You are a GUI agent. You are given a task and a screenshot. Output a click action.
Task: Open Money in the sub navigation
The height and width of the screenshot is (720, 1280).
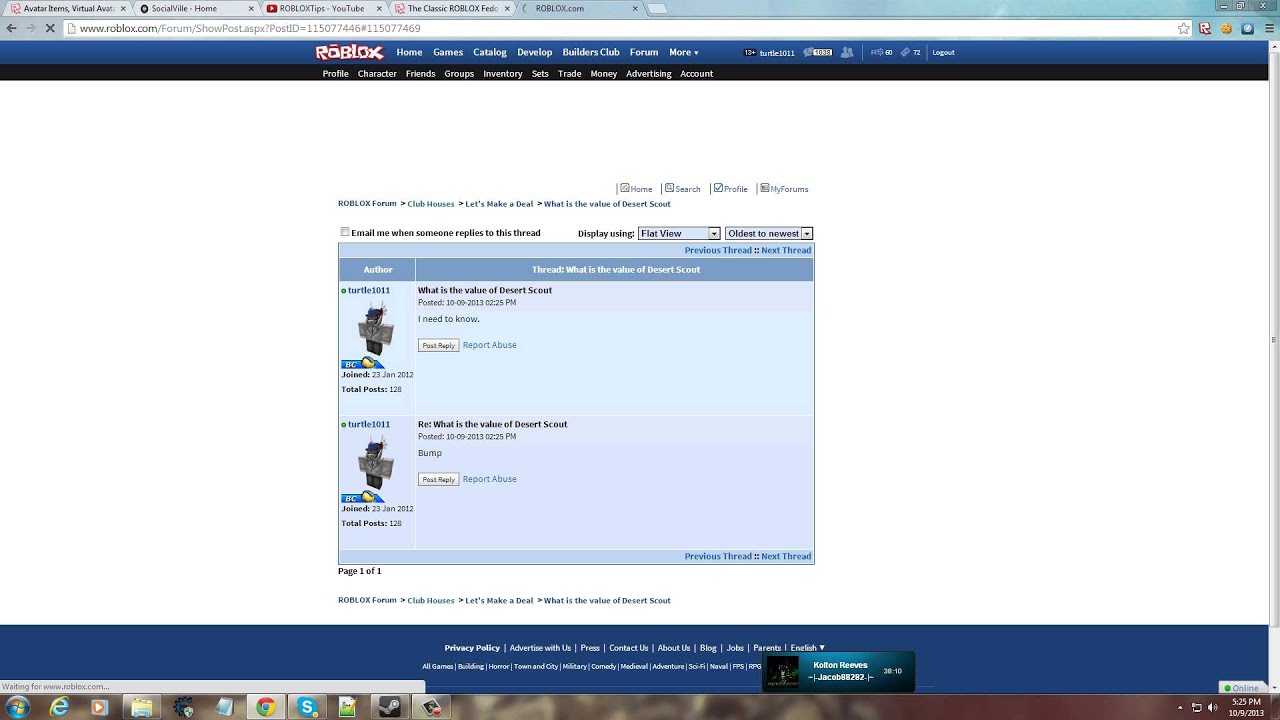[x=604, y=74]
